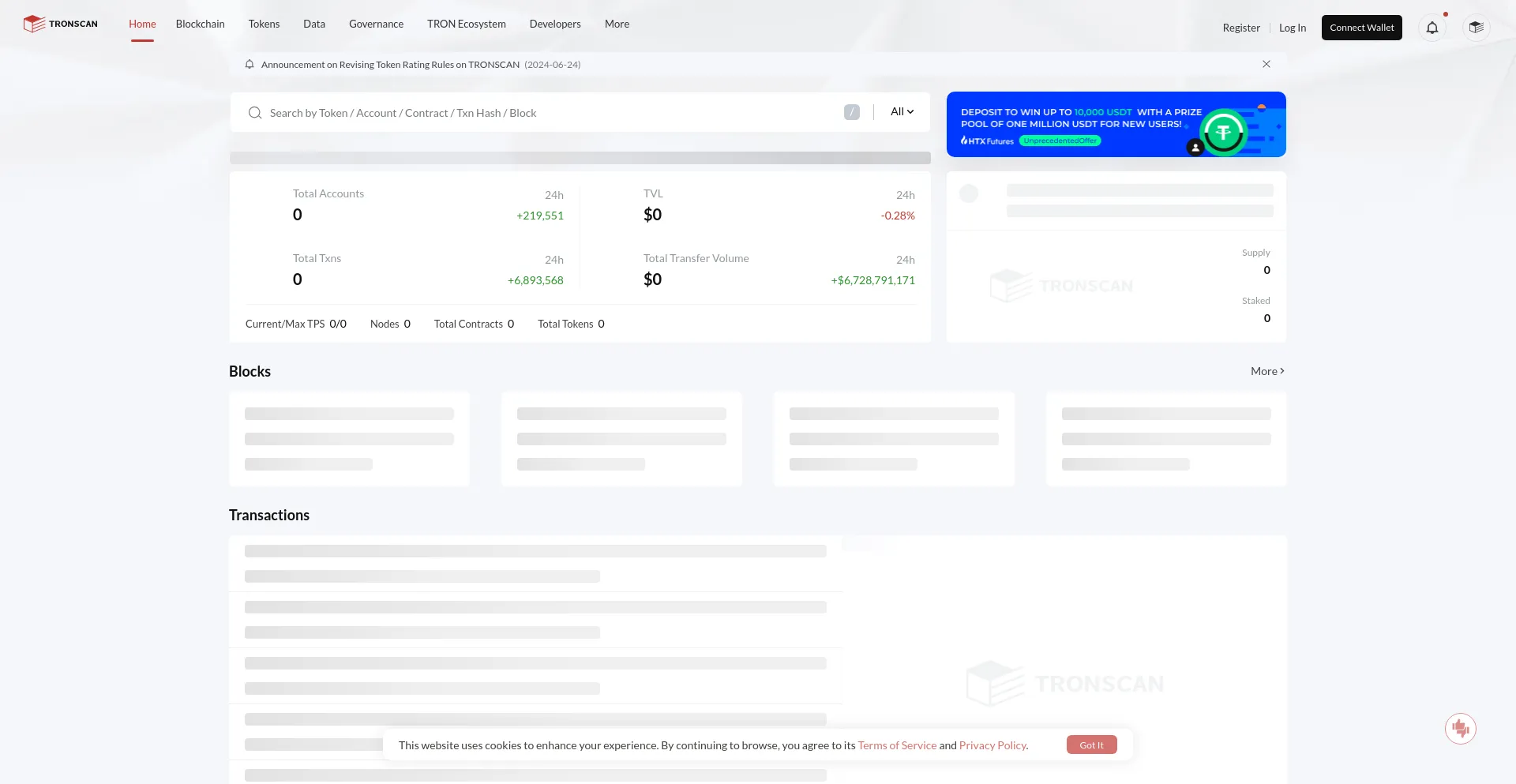Click the cube network icon in the header
The height and width of the screenshot is (784, 1516).
tap(1476, 28)
